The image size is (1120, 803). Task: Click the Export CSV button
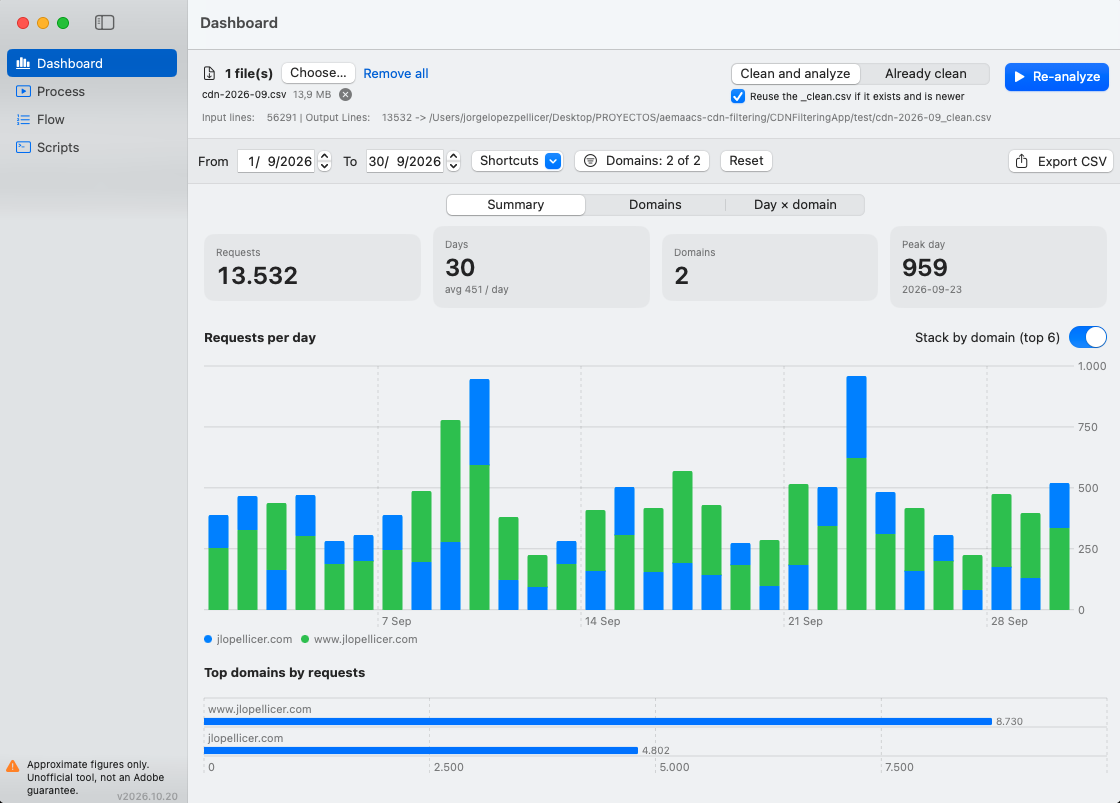coord(1061,161)
